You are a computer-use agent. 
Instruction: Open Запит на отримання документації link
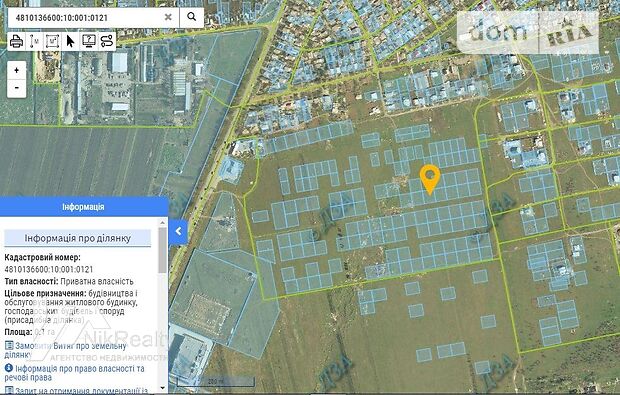76,390
